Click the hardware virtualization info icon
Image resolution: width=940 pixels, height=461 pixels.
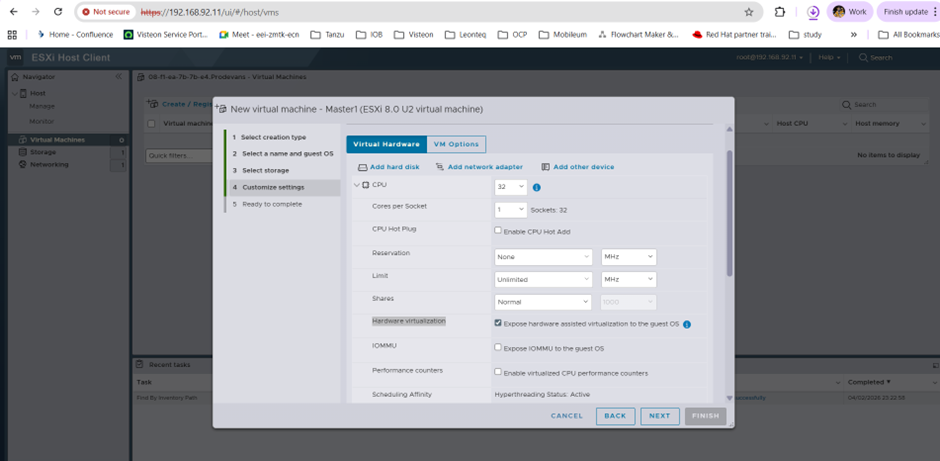tap(687, 324)
